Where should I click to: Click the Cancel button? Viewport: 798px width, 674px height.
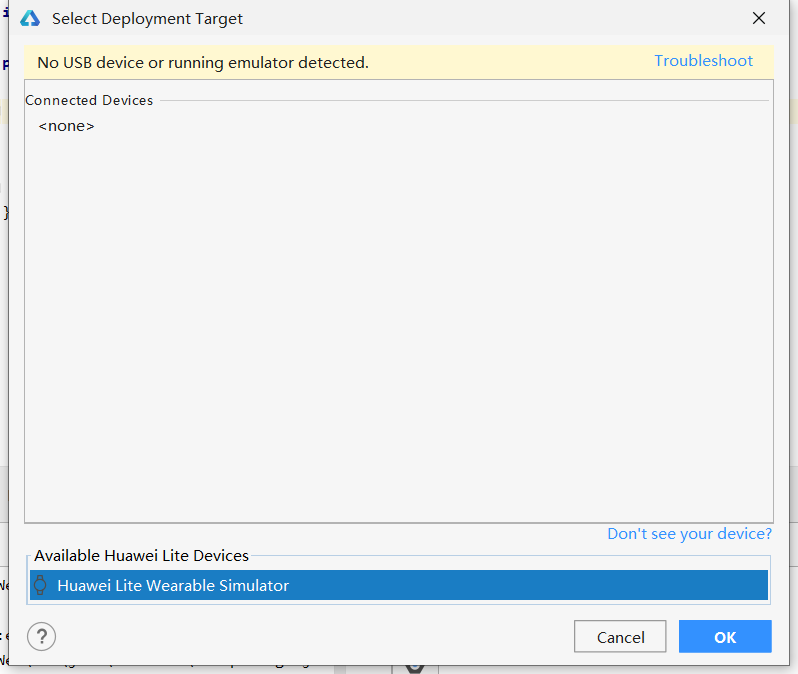pyautogui.click(x=620, y=636)
